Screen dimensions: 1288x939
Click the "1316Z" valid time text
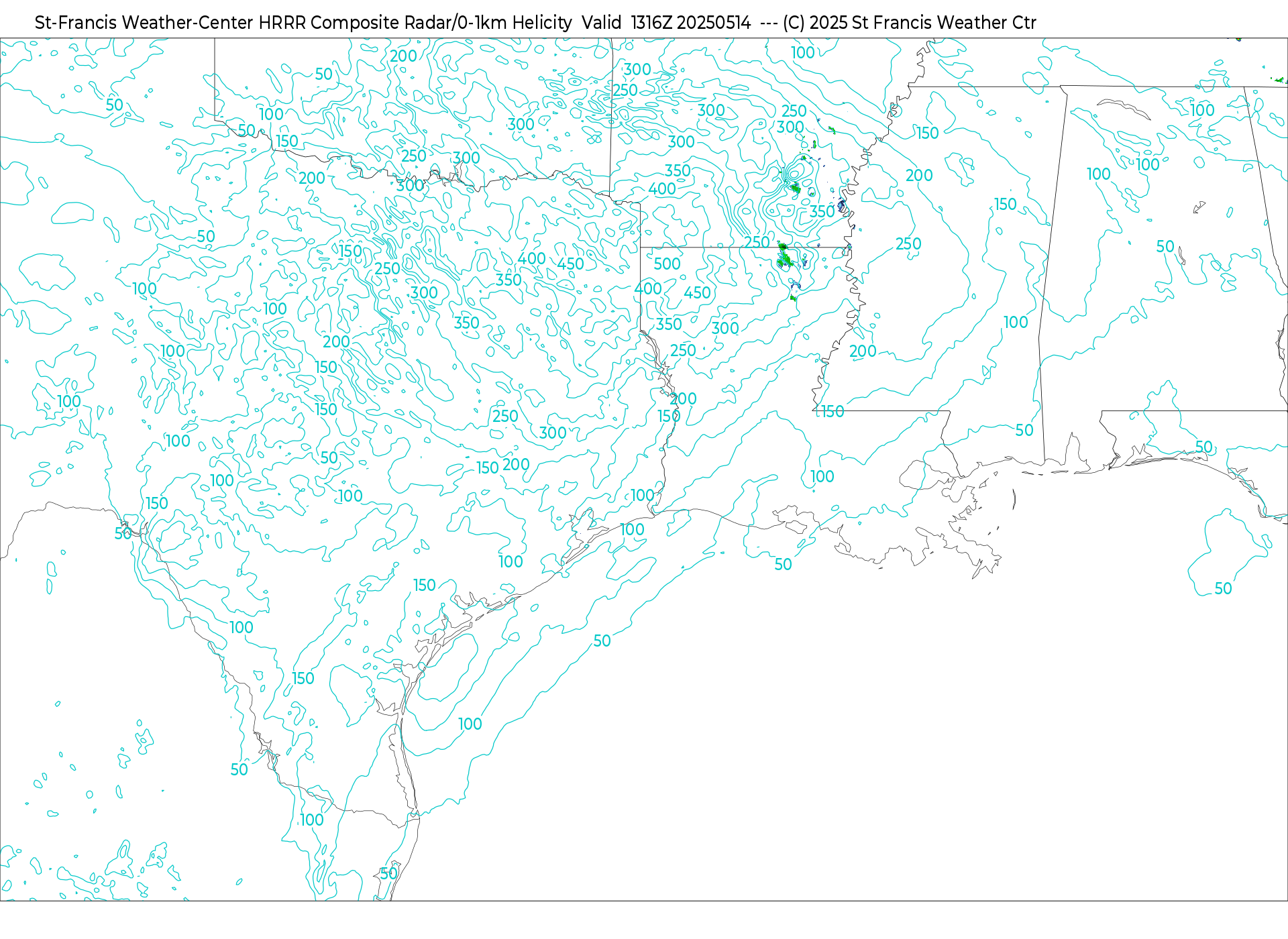pos(651,23)
